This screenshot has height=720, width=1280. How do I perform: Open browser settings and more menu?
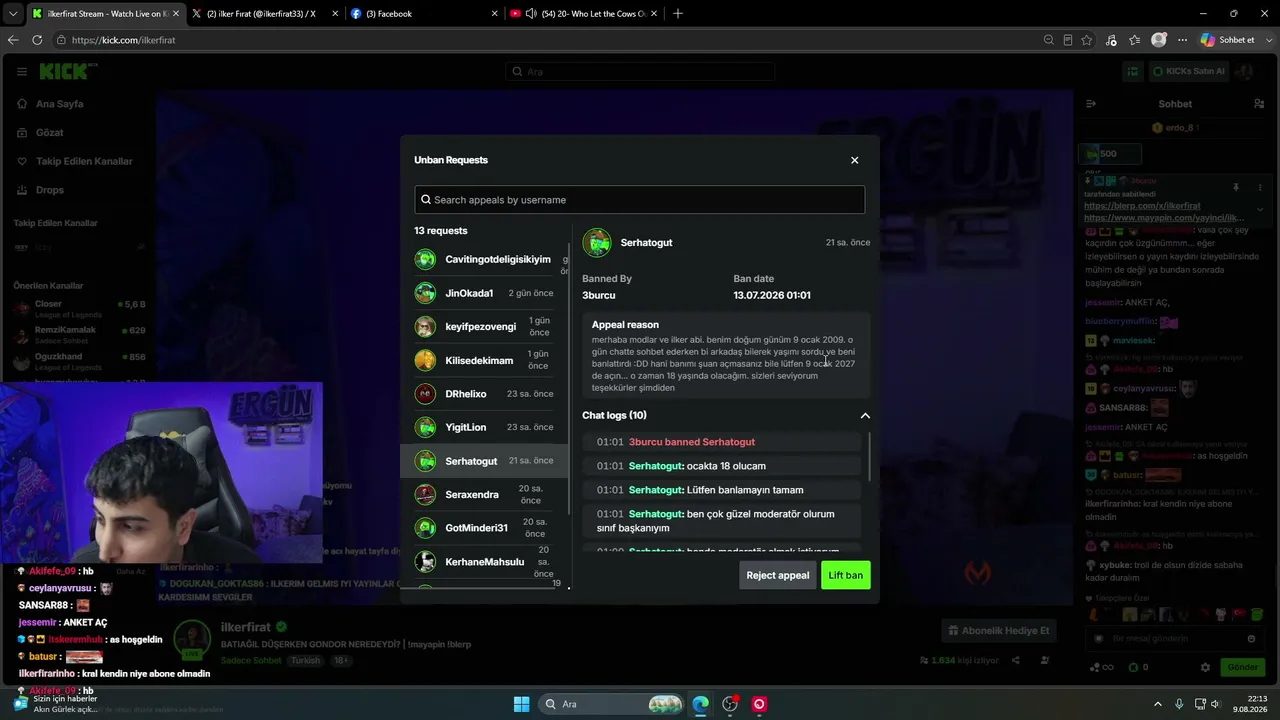[1183, 40]
